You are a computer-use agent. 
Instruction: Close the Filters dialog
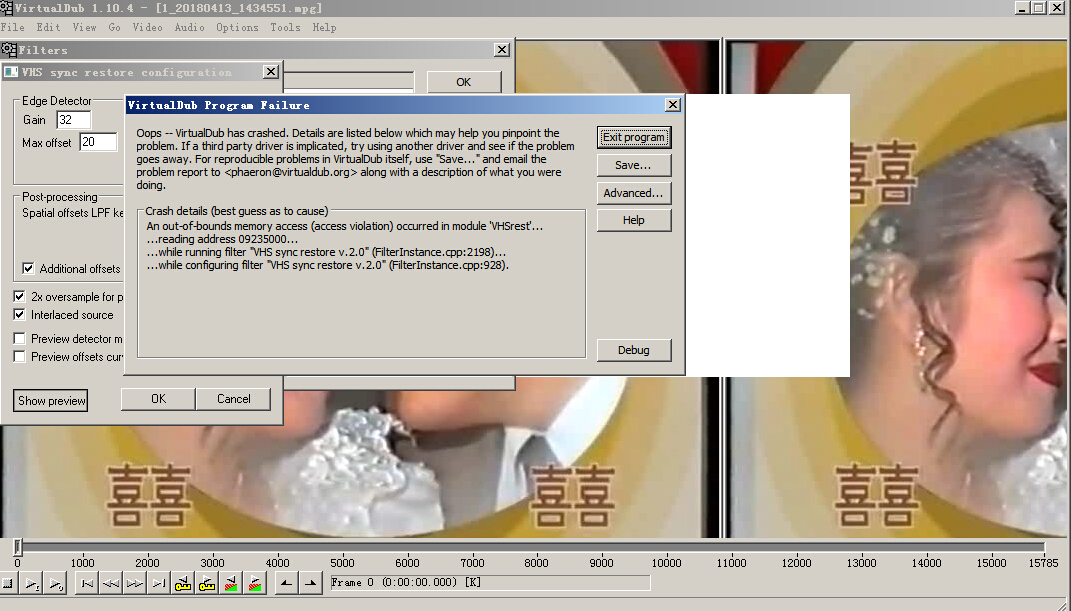tap(501, 50)
